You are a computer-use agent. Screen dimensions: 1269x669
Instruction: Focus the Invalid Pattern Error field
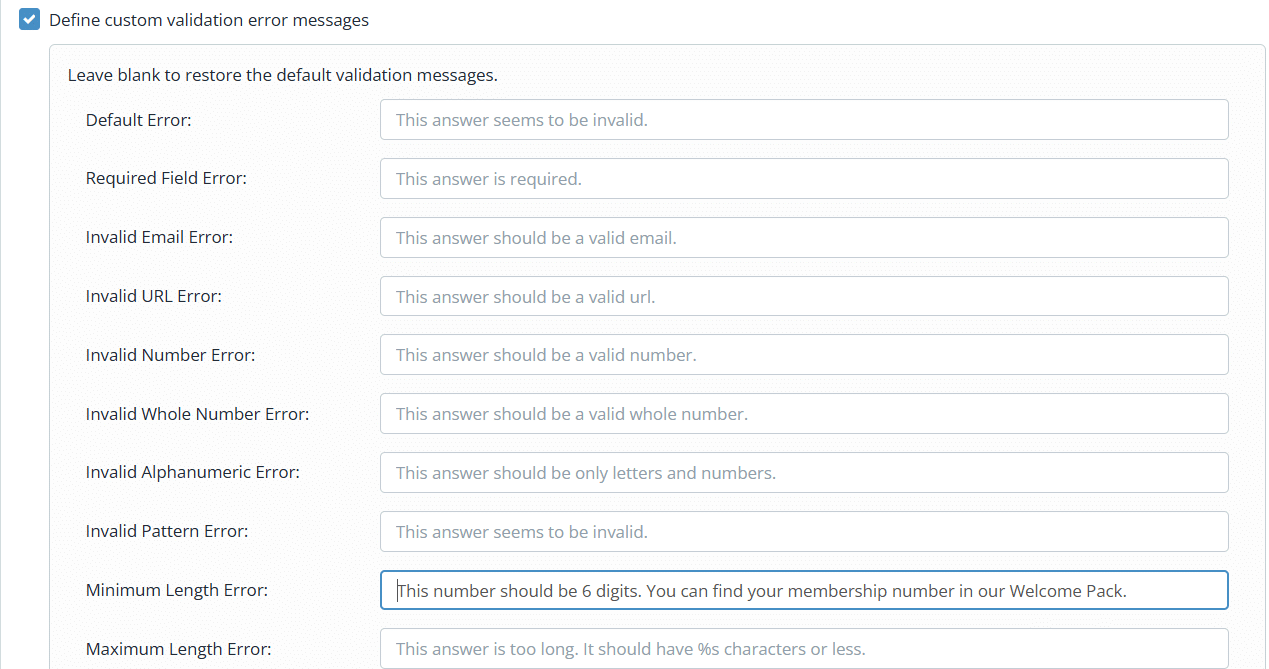coord(804,531)
